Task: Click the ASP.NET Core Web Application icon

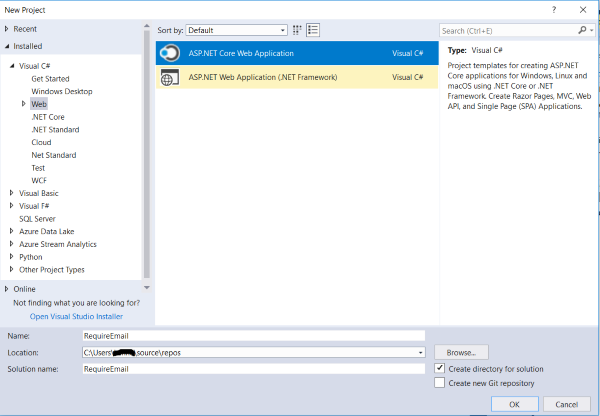Action: pyautogui.click(x=170, y=53)
